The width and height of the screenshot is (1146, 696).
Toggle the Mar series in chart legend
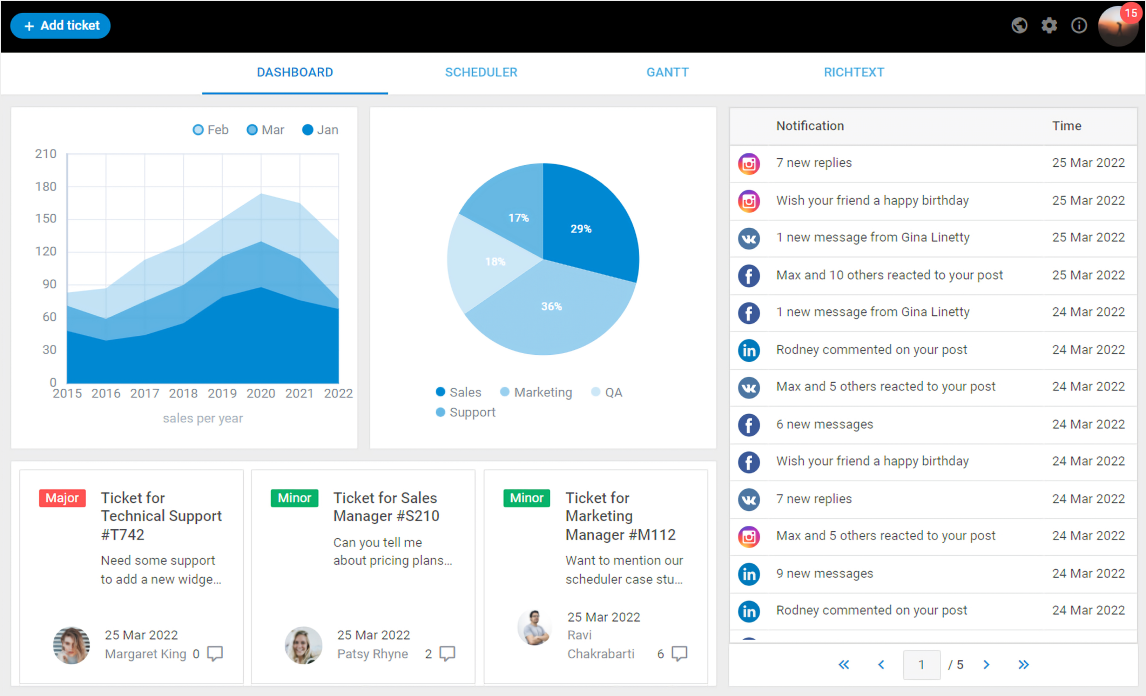coord(265,130)
